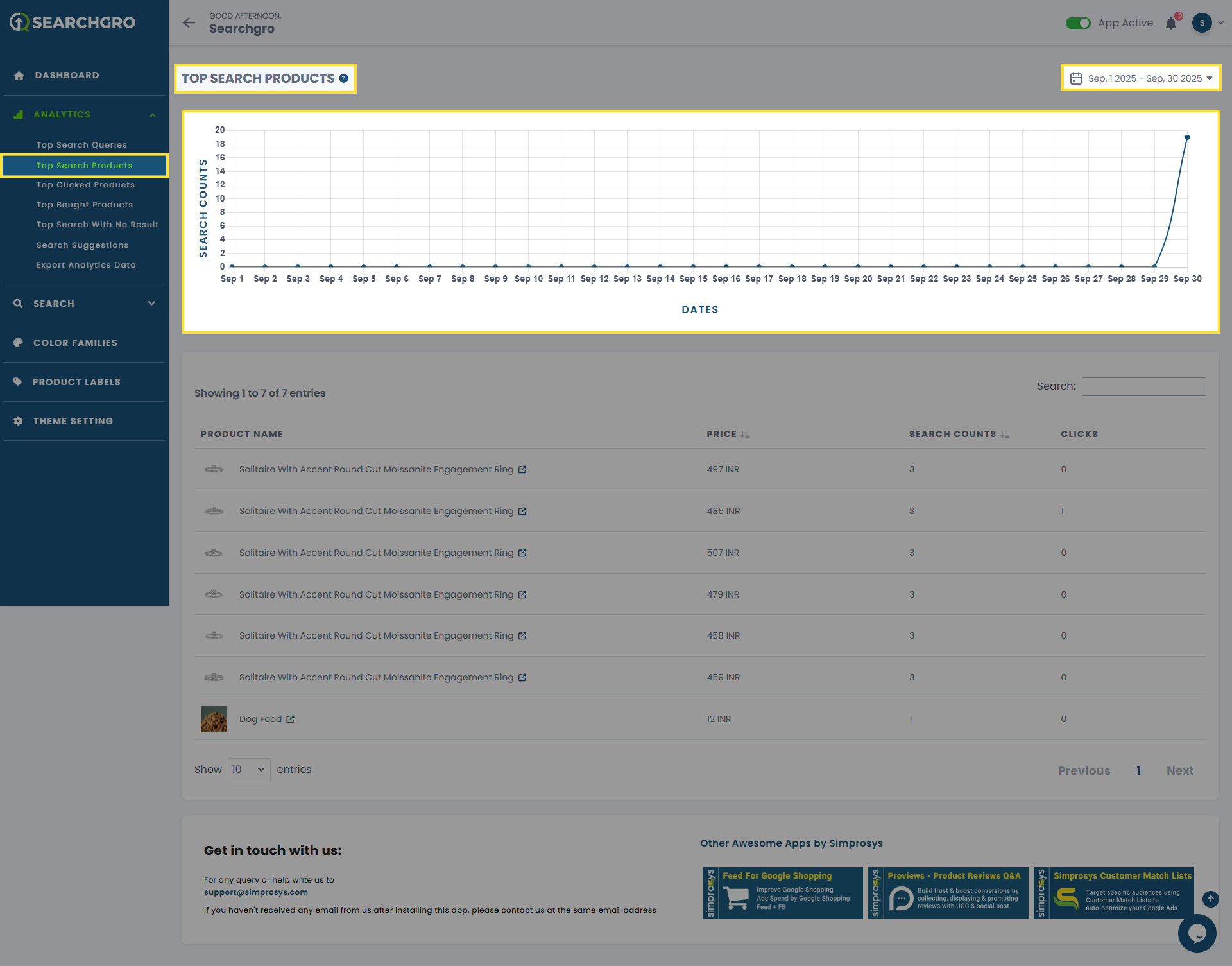The height and width of the screenshot is (966, 1232).
Task: Open the date range picker dropdown
Action: coord(1141,78)
